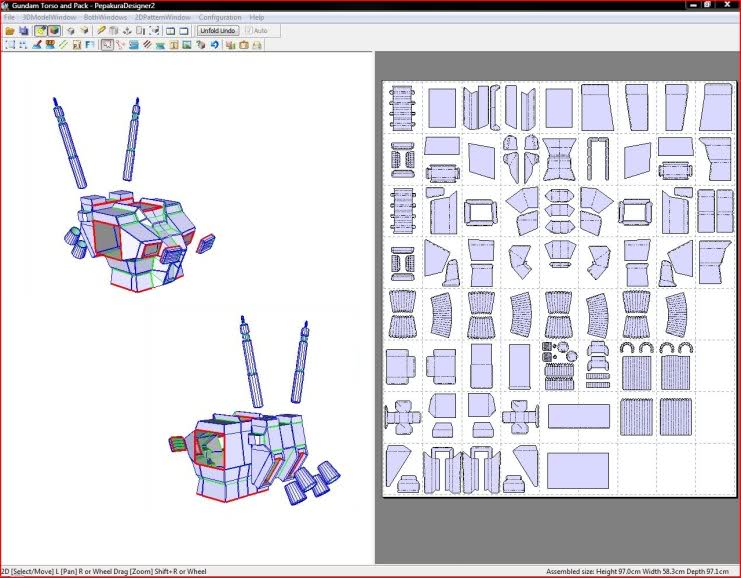Image resolution: width=741 pixels, height=578 pixels.
Task: Click the page with ruler icon
Action: click(140, 31)
